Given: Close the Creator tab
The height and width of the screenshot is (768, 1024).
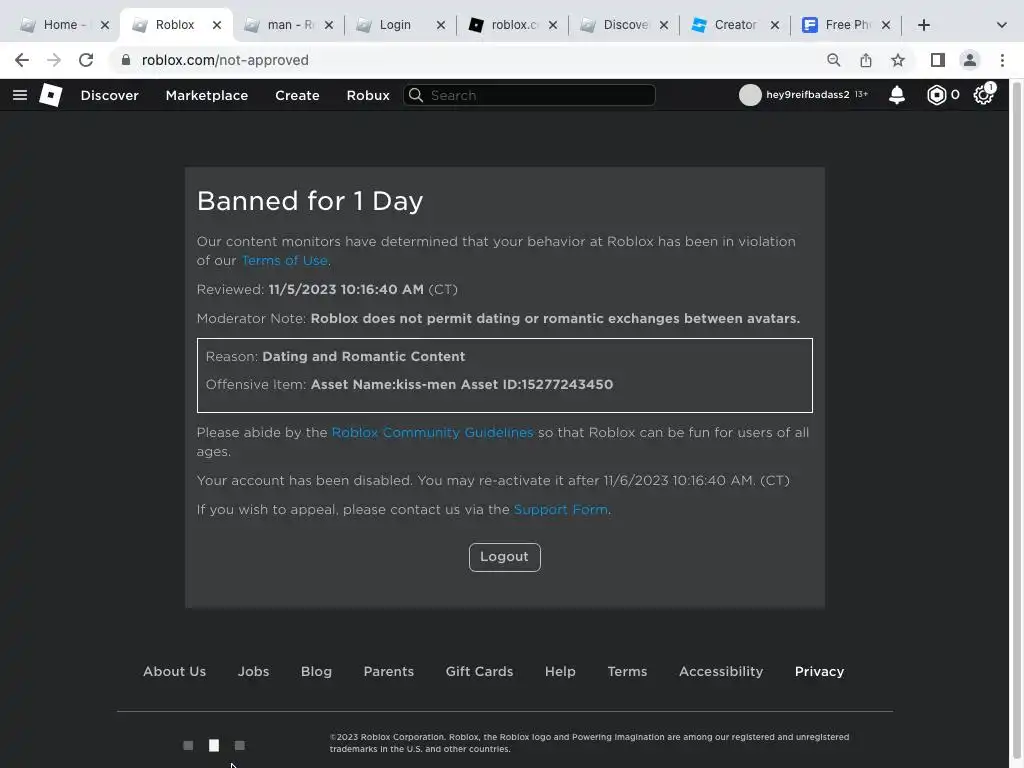Looking at the screenshot, I should point(775,25).
